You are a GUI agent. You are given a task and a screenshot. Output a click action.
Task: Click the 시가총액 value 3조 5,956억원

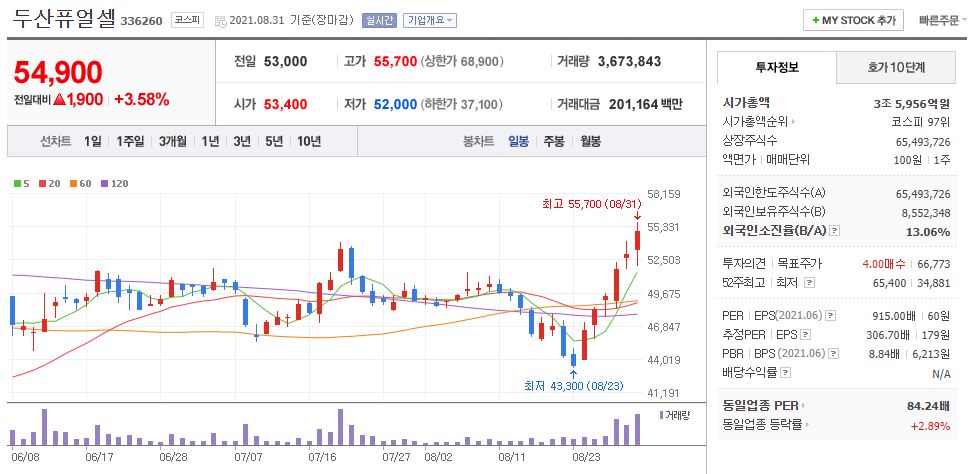[x=912, y=103]
